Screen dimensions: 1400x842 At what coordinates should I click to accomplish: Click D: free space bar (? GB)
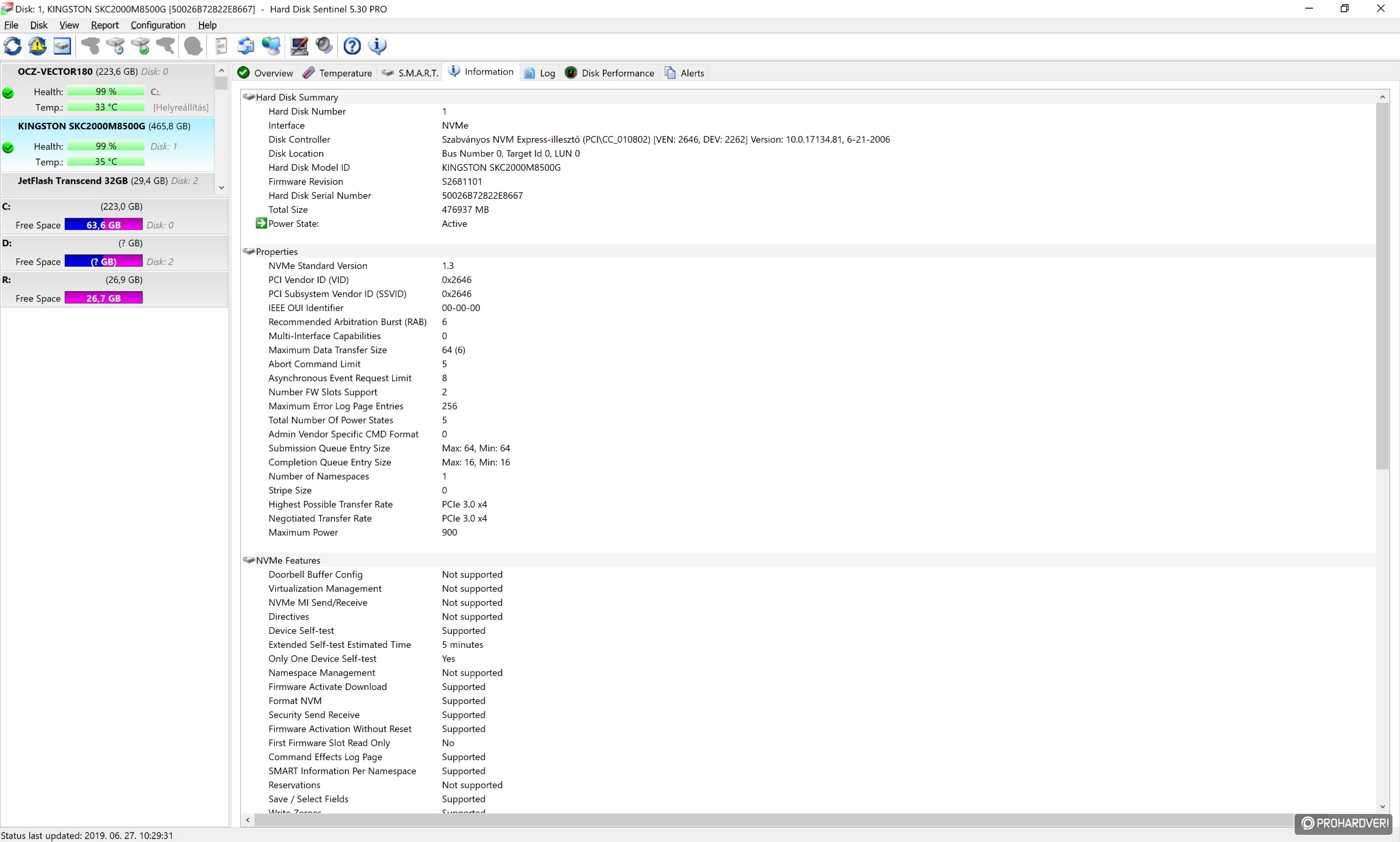point(103,261)
